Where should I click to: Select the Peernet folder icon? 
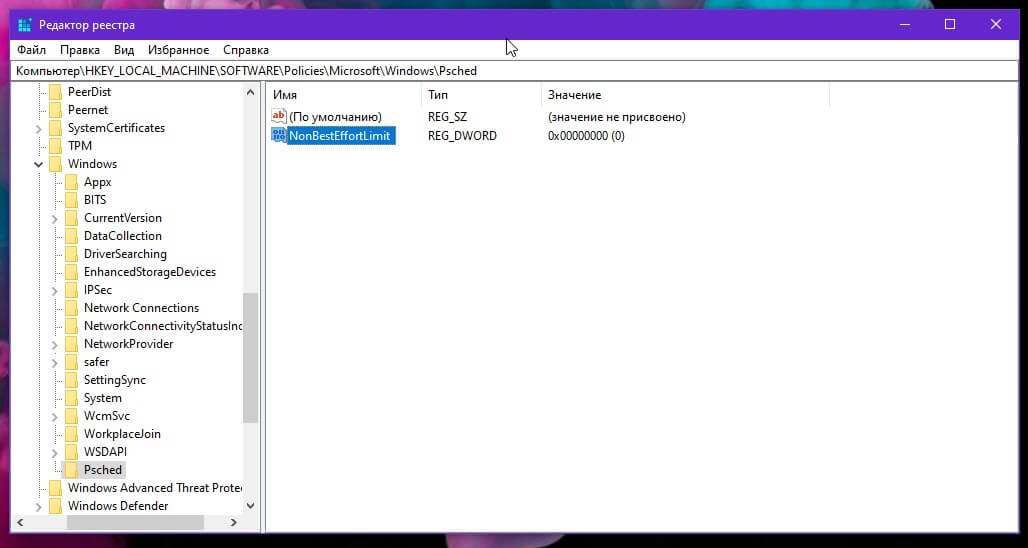[x=56, y=109]
